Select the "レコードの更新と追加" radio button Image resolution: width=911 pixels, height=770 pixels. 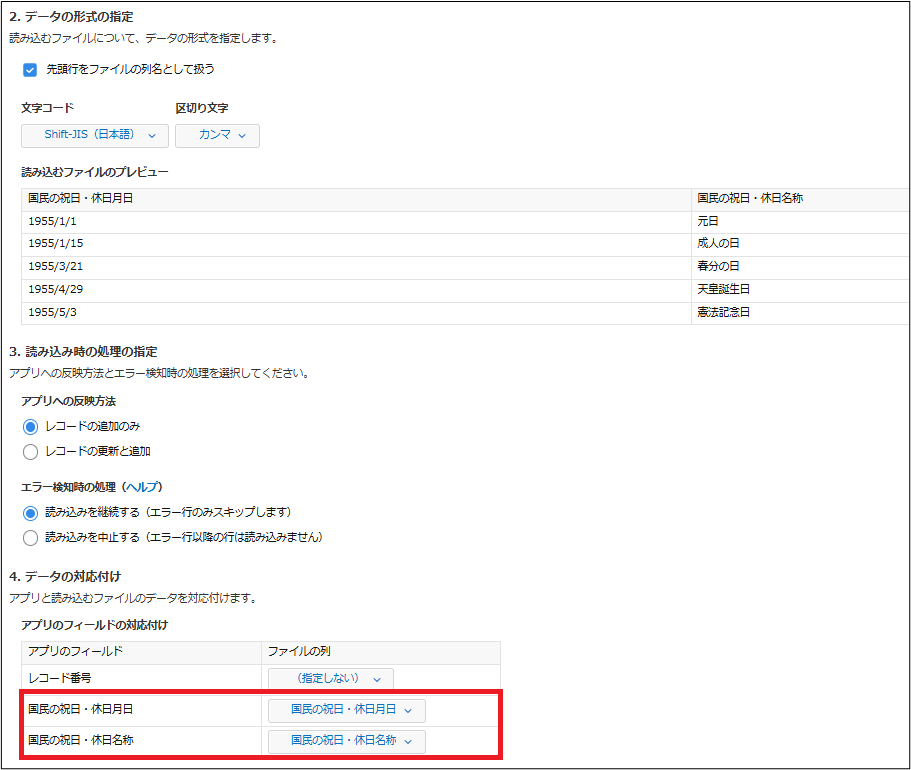tap(30, 451)
